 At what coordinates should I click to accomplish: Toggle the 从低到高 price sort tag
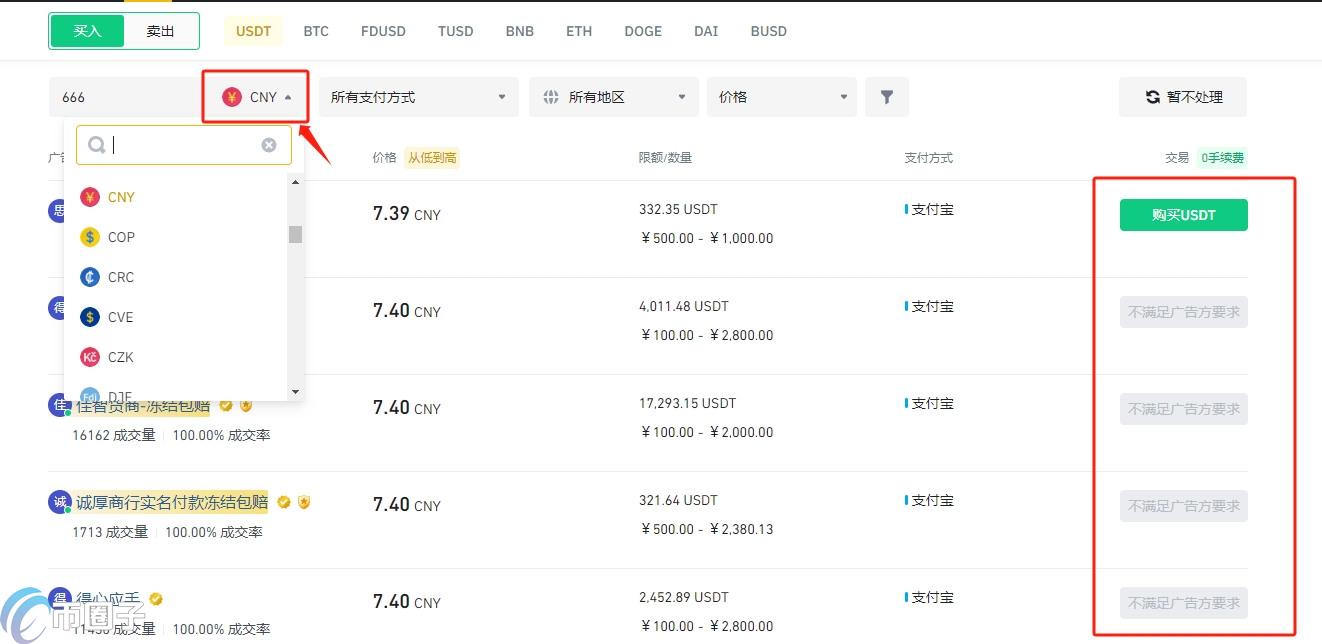(x=432, y=157)
